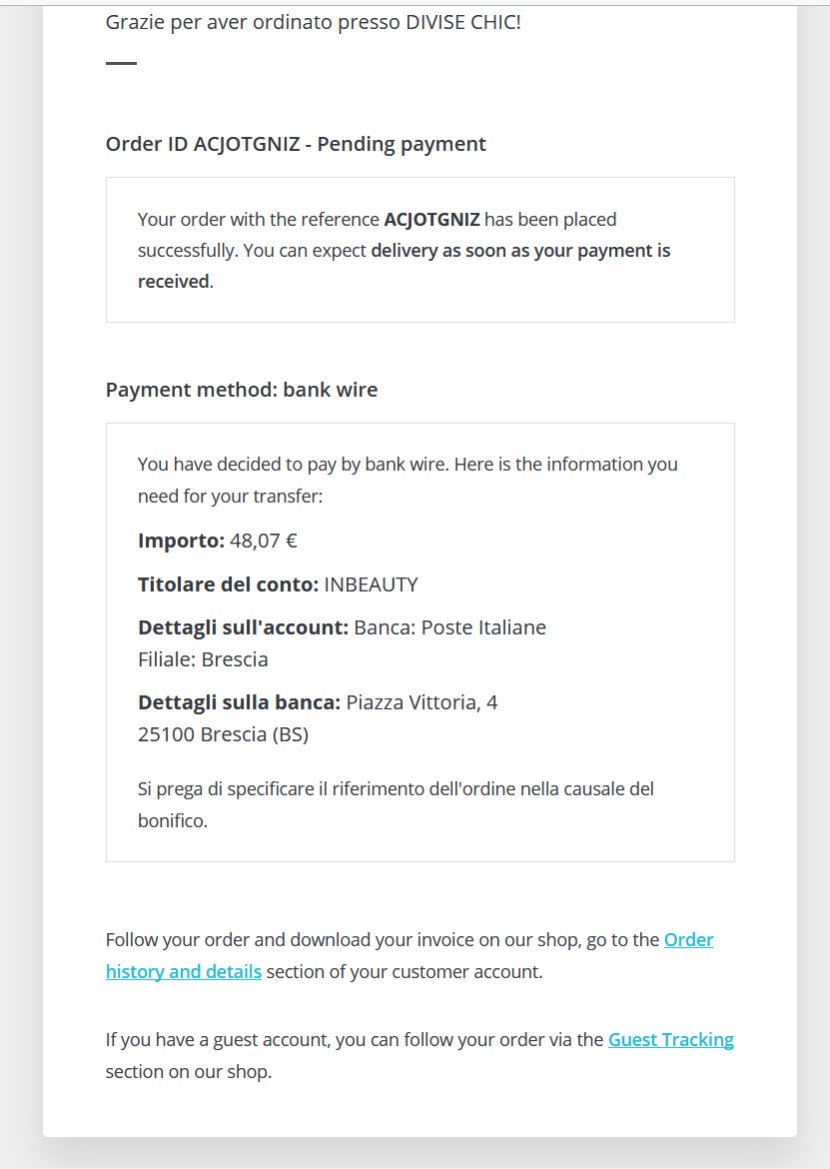The image size is (830, 1169).
Task: Click the bold delivery-after-payment text
Action: [520, 250]
